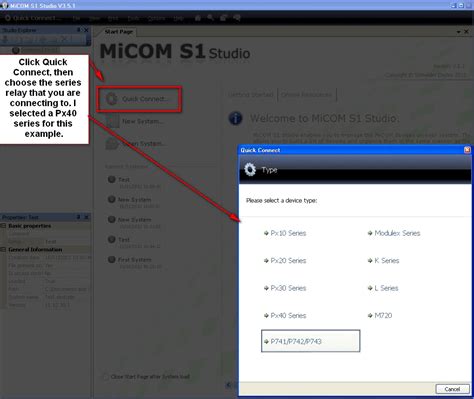This screenshot has height=399, width=474.
Task: Click the magnifier search toolbar icon
Action: click(x=211, y=18)
